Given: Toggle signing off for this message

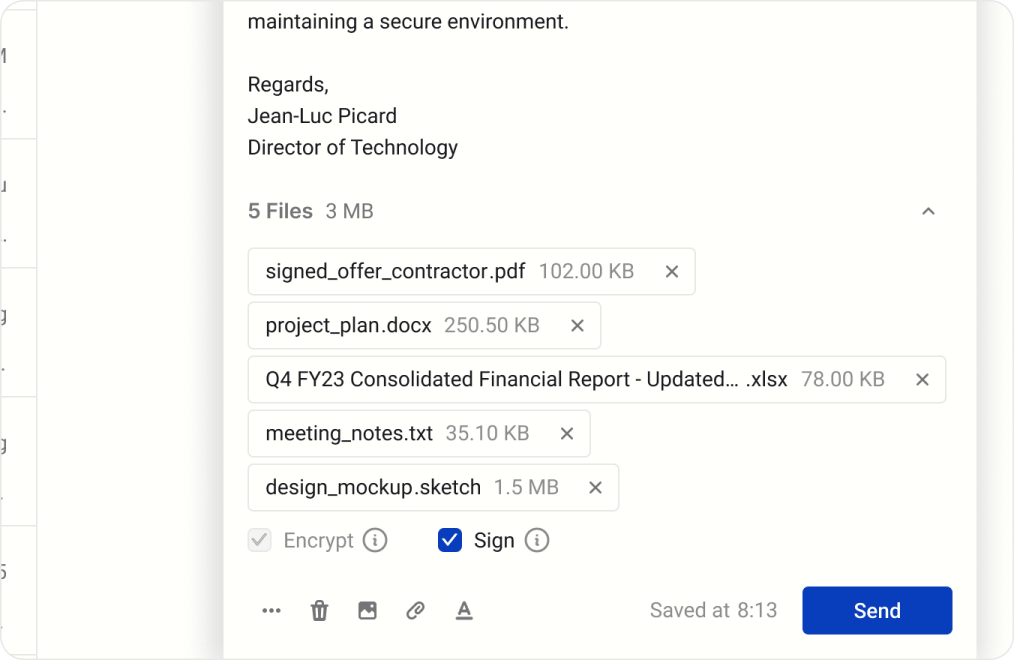Looking at the screenshot, I should [x=449, y=540].
